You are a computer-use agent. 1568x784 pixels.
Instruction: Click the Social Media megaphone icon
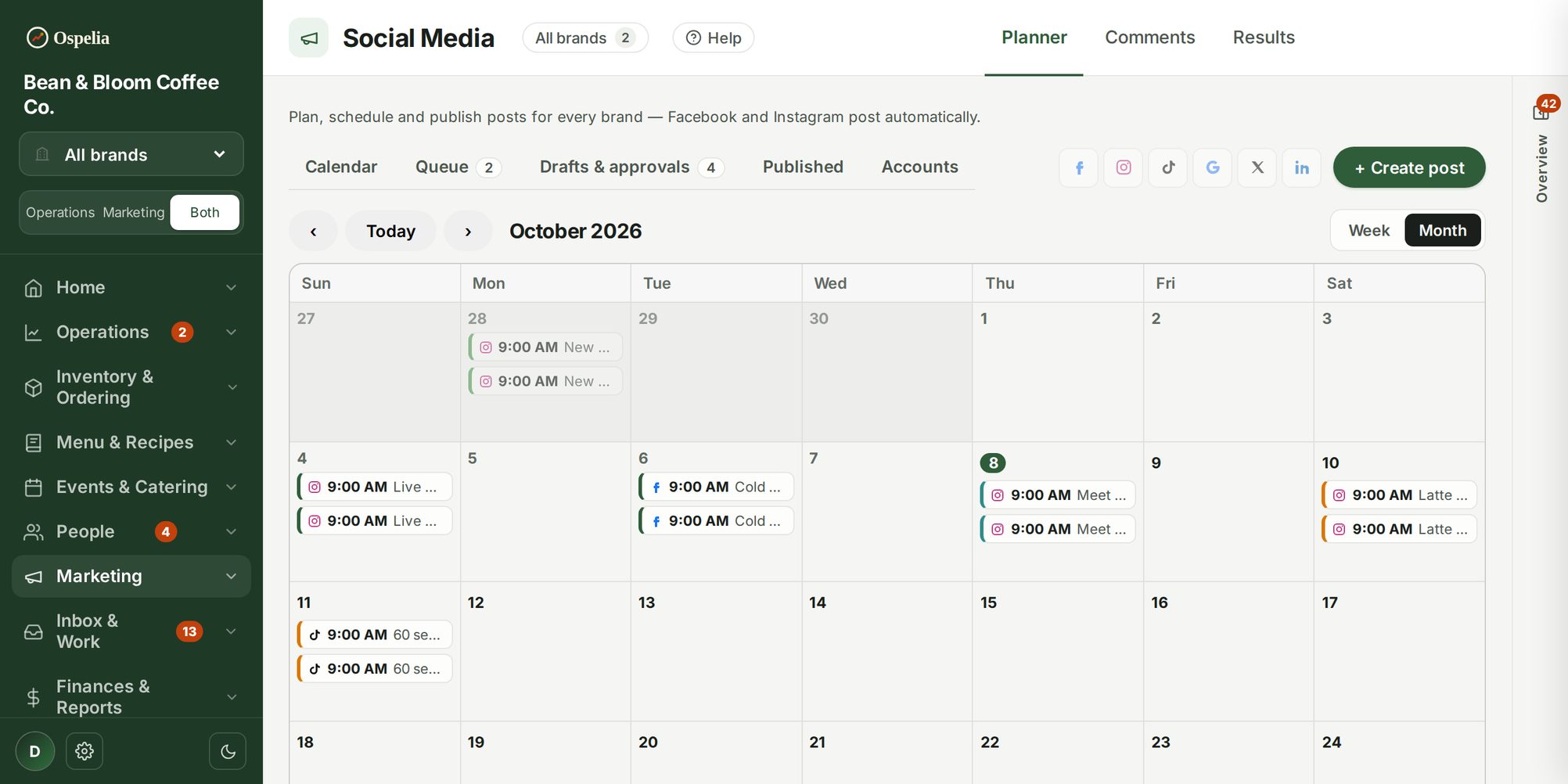point(309,38)
